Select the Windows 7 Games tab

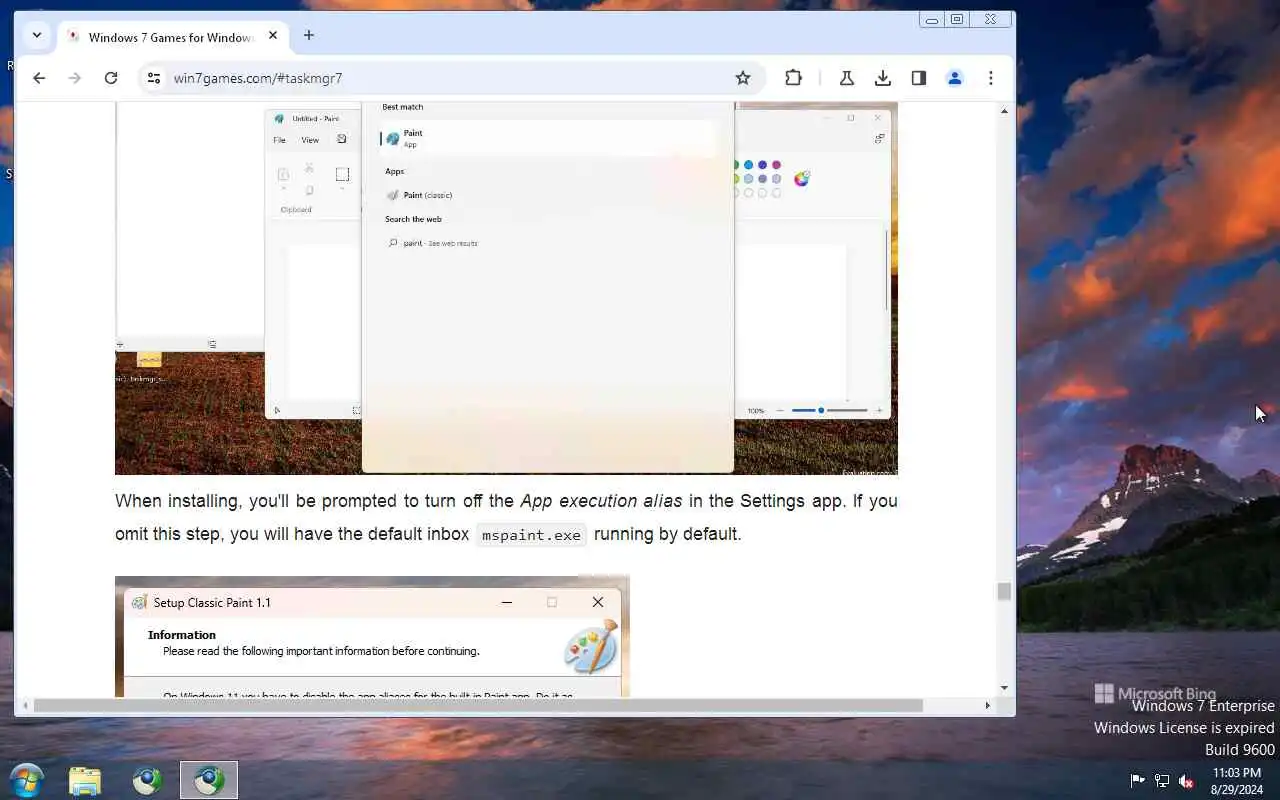click(173, 36)
